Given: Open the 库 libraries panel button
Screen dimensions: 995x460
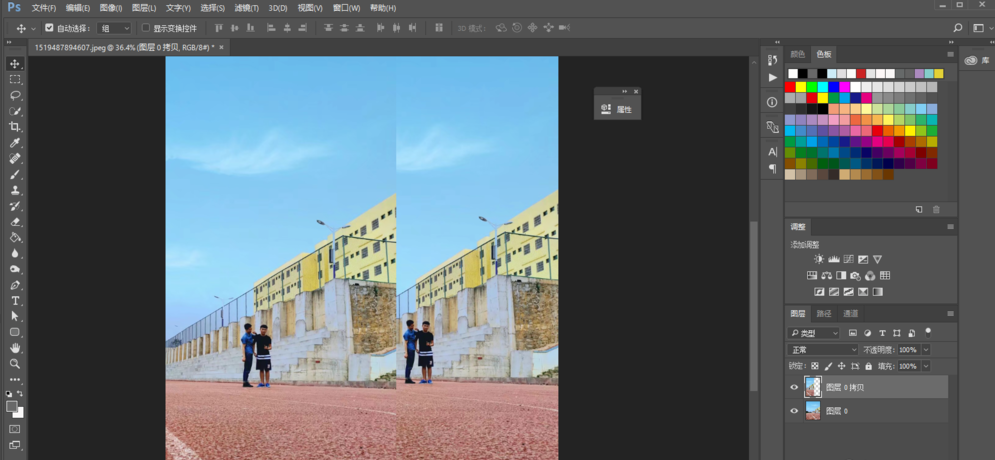Looking at the screenshot, I should click(x=975, y=60).
